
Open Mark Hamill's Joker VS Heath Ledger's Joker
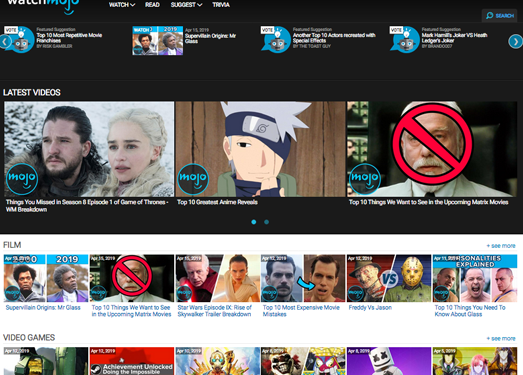[x=454, y=38]
